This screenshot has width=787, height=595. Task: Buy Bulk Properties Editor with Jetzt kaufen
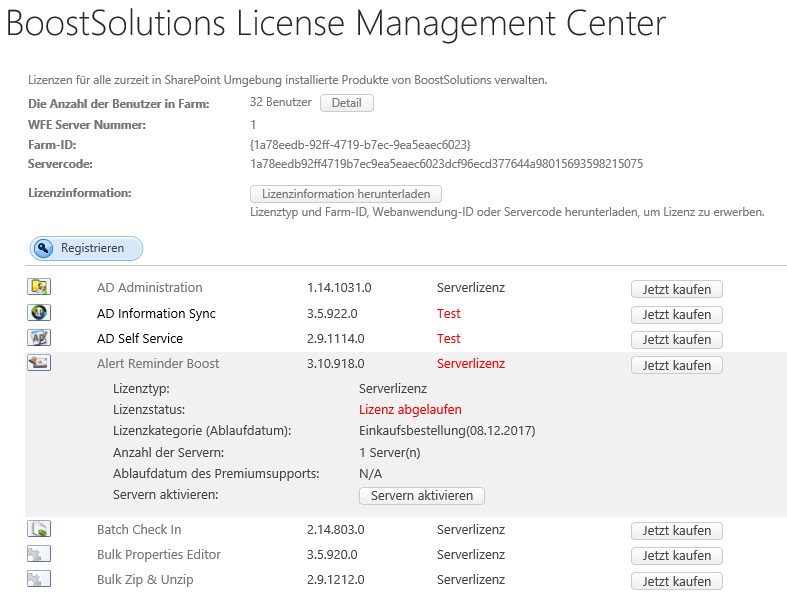click(677, 556)
